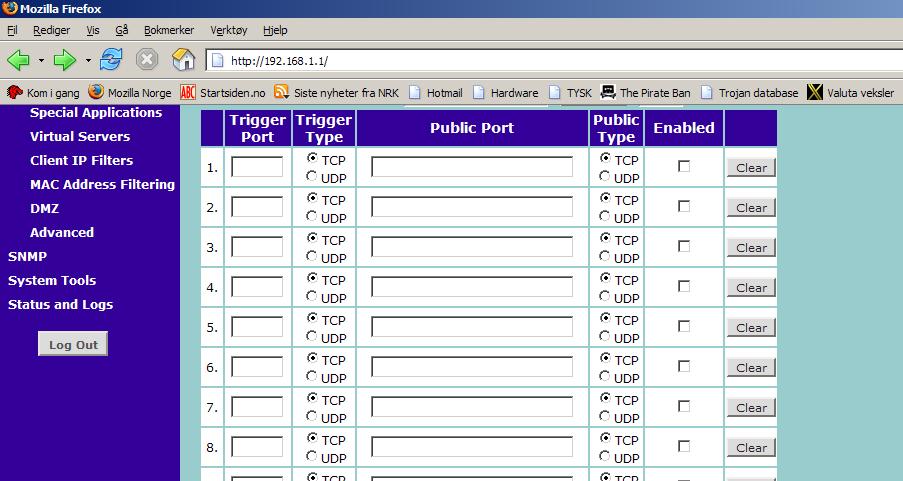Click the Trigger Port field in row 1
Viewport: 903px width, 481px height.
[x=257, y=166]
